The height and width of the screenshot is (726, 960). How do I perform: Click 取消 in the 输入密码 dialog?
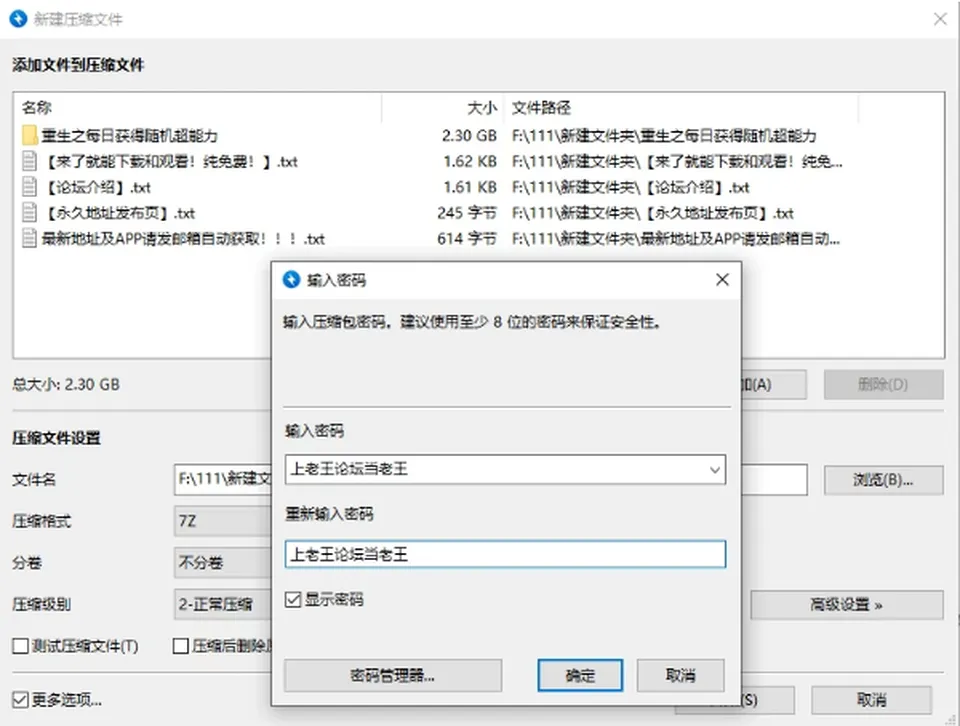(x=681, y=675)
